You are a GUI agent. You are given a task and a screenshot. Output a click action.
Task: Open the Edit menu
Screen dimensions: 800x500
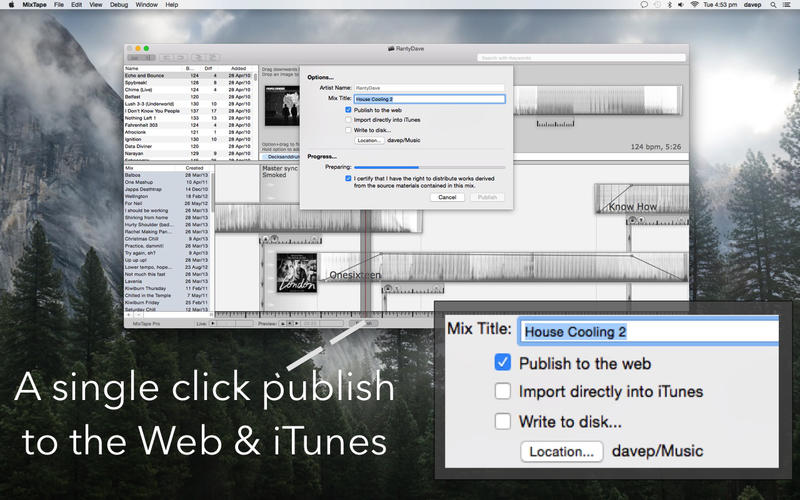click(x=77, y=5)
